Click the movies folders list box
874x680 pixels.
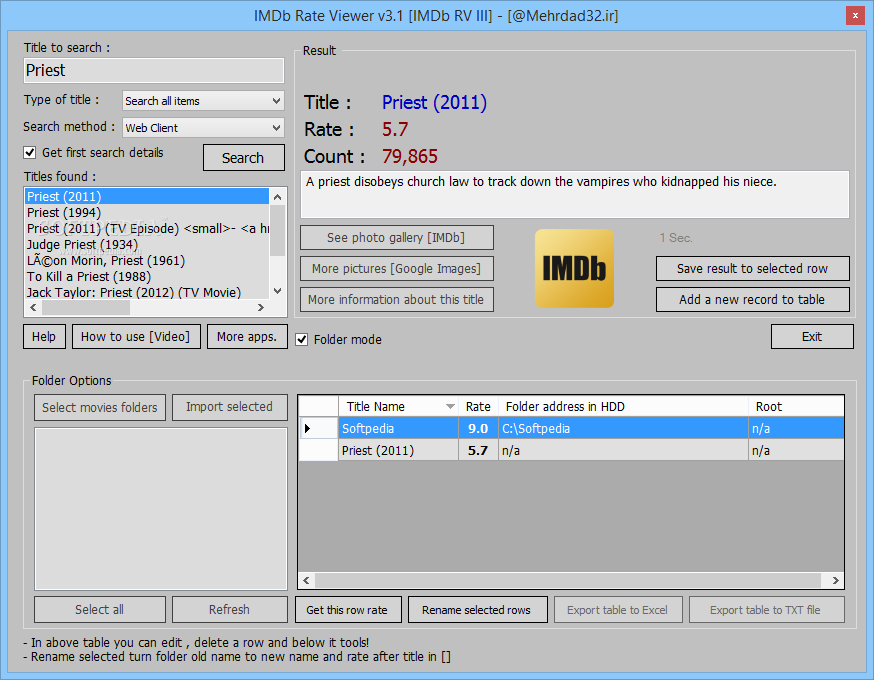[161, 509]
